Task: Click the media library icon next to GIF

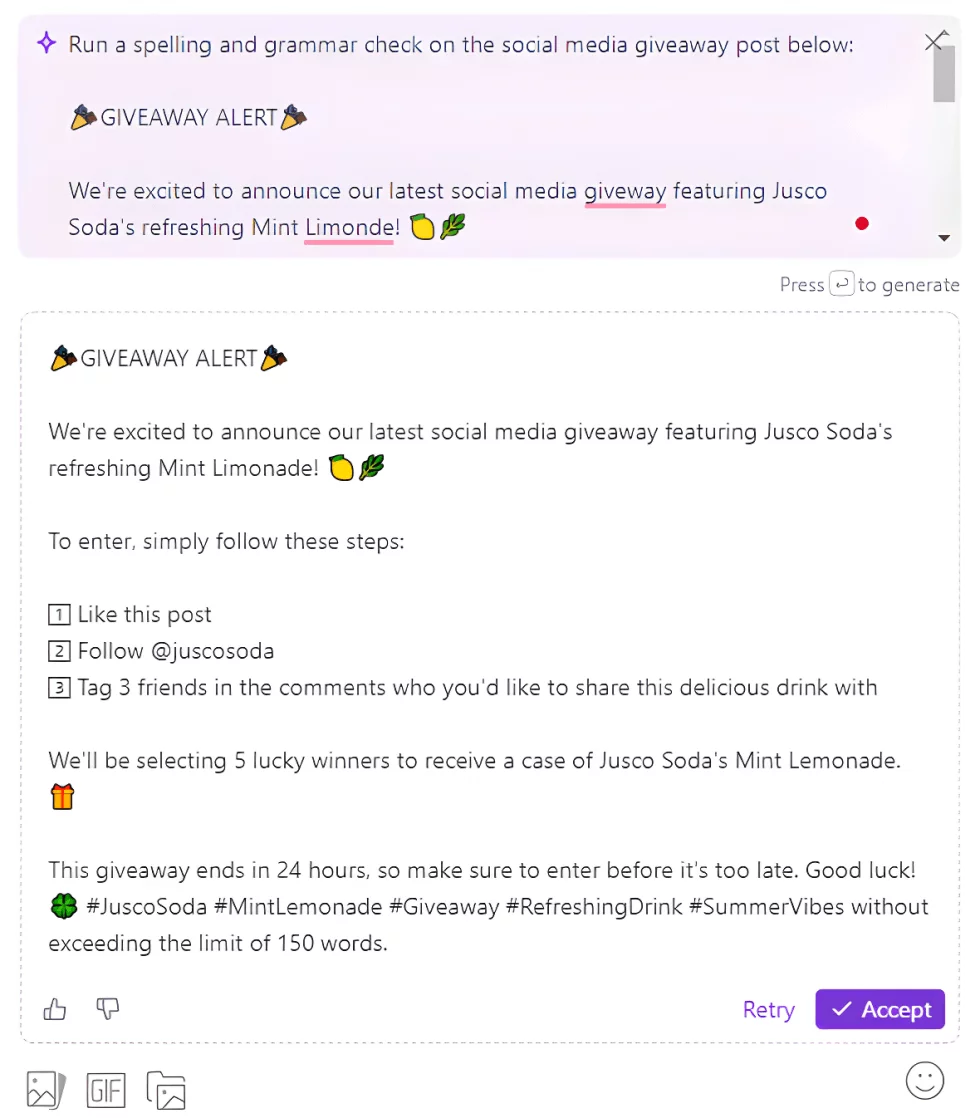Action: (x=165, y=1089)
